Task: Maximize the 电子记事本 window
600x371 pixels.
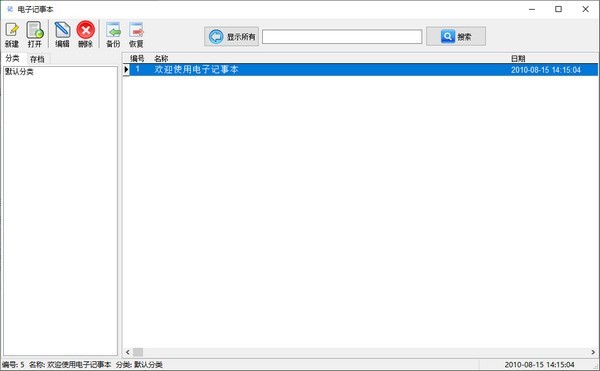Action: tap(559, 9)
